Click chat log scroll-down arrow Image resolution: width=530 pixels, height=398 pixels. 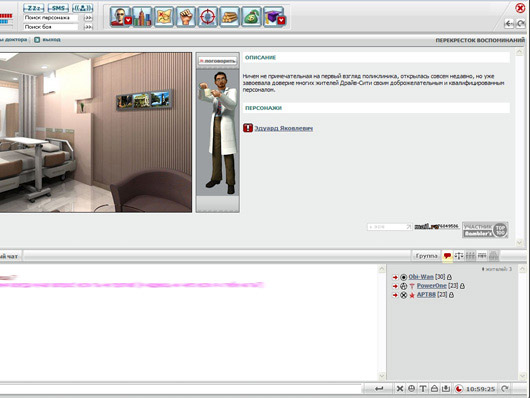tap(382, 376)
